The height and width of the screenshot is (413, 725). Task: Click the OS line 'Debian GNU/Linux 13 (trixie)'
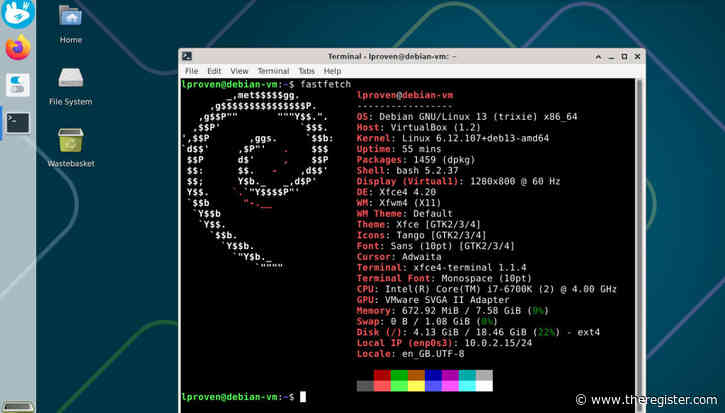point(467,117)
